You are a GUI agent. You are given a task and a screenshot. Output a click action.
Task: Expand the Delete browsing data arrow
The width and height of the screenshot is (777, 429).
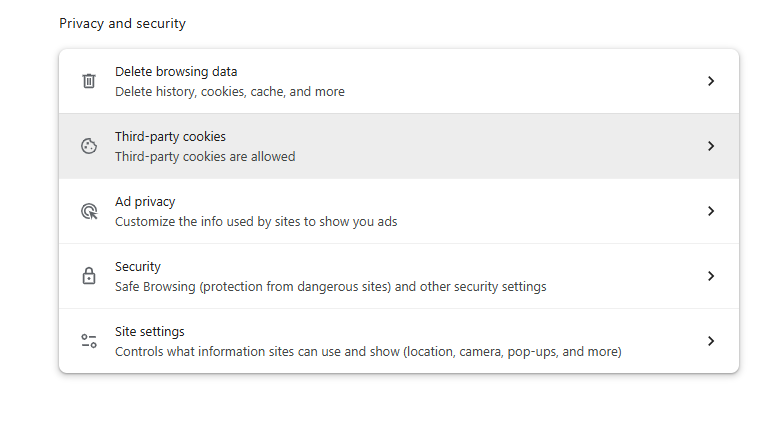[x=711, y=81]
